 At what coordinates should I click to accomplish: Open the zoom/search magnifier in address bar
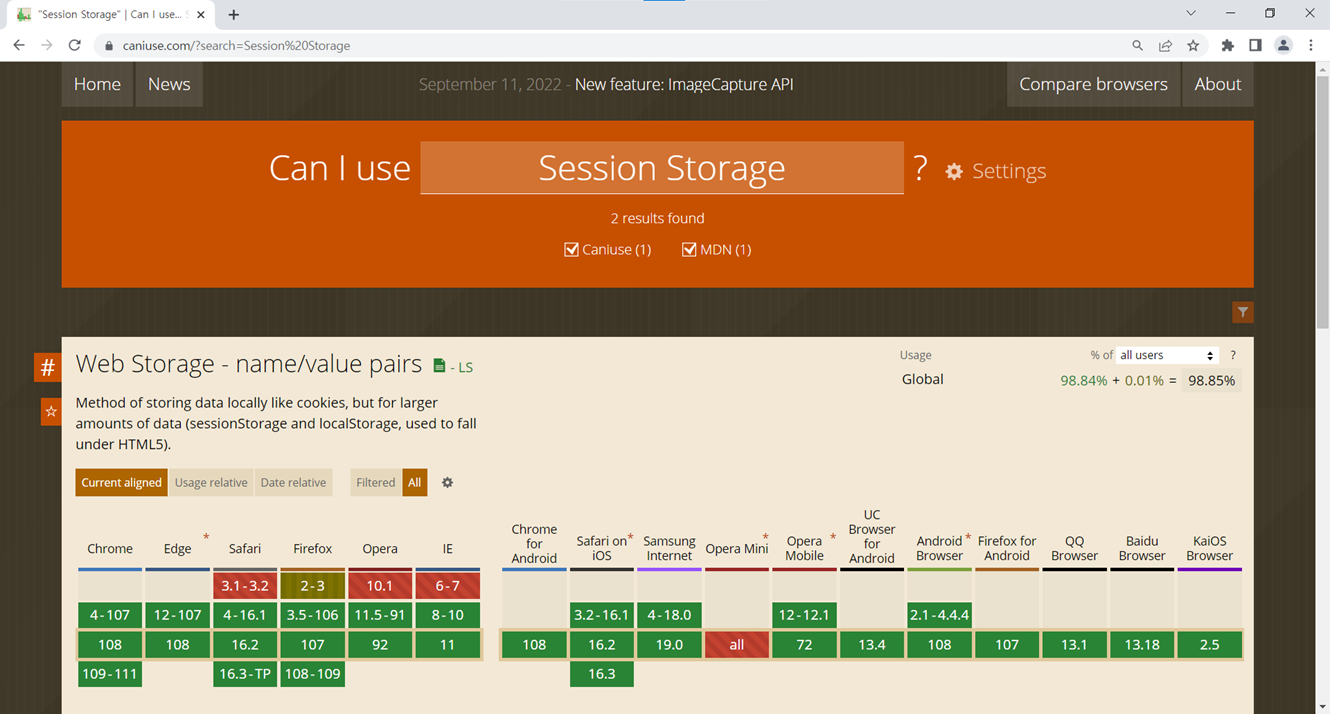click(1137, 45)
